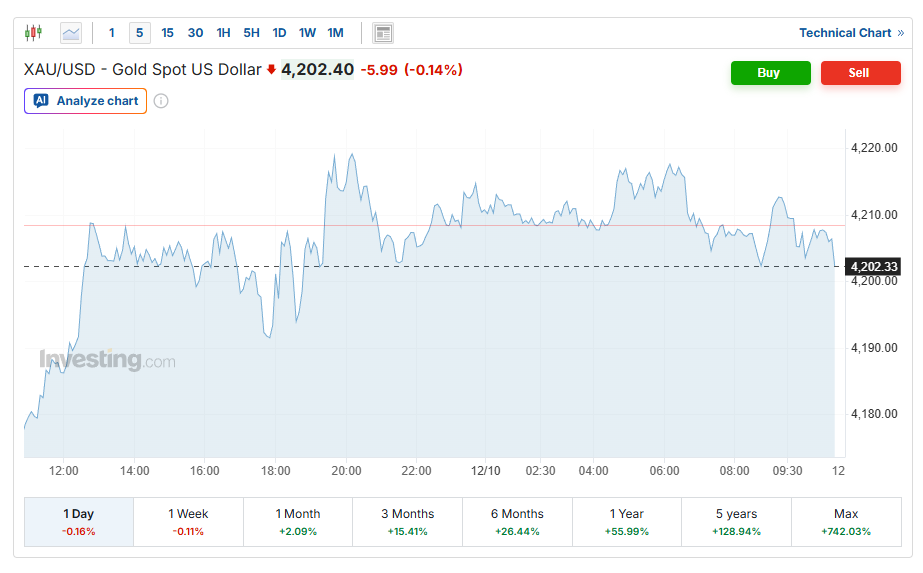Open the news overlay icon in toolbar
This screenshot has width=923, height=573.
coord(383,33)
